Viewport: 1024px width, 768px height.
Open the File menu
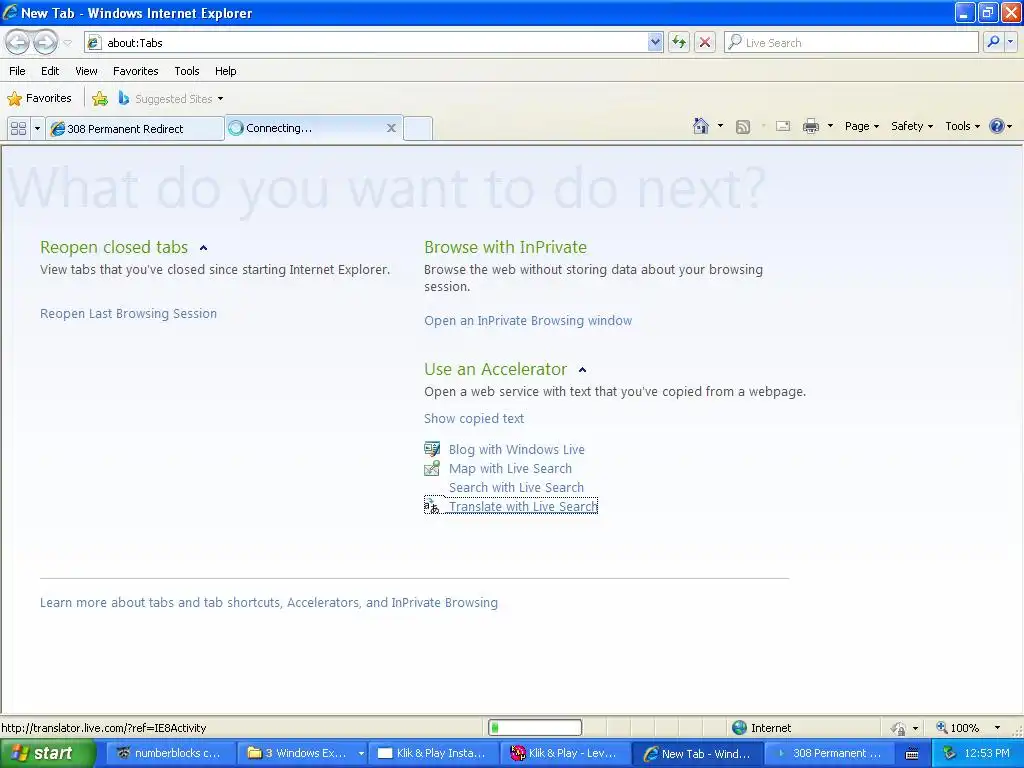click(x=18, y=71)
